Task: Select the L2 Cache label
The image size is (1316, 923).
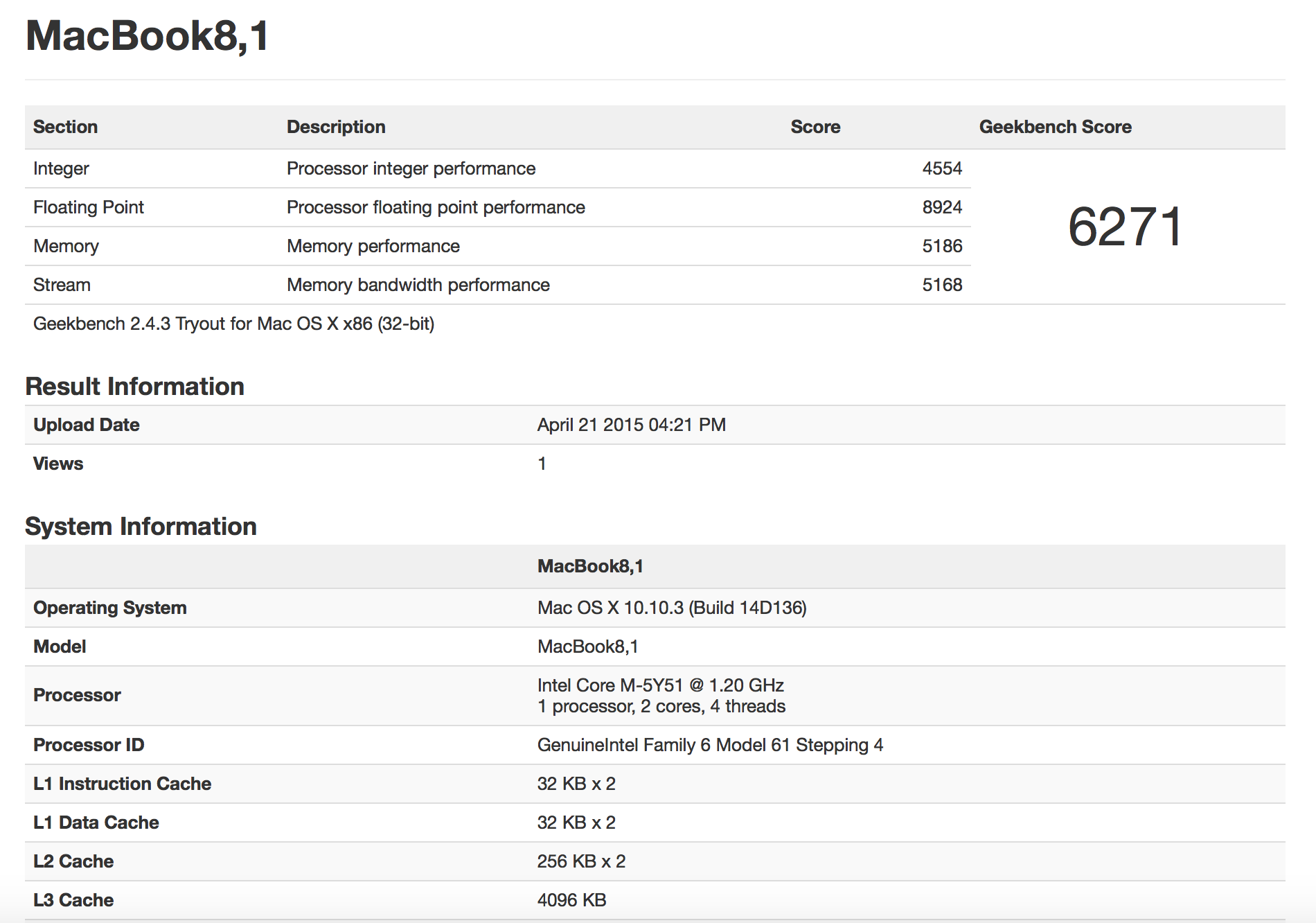Action: (x=73, y=861)
